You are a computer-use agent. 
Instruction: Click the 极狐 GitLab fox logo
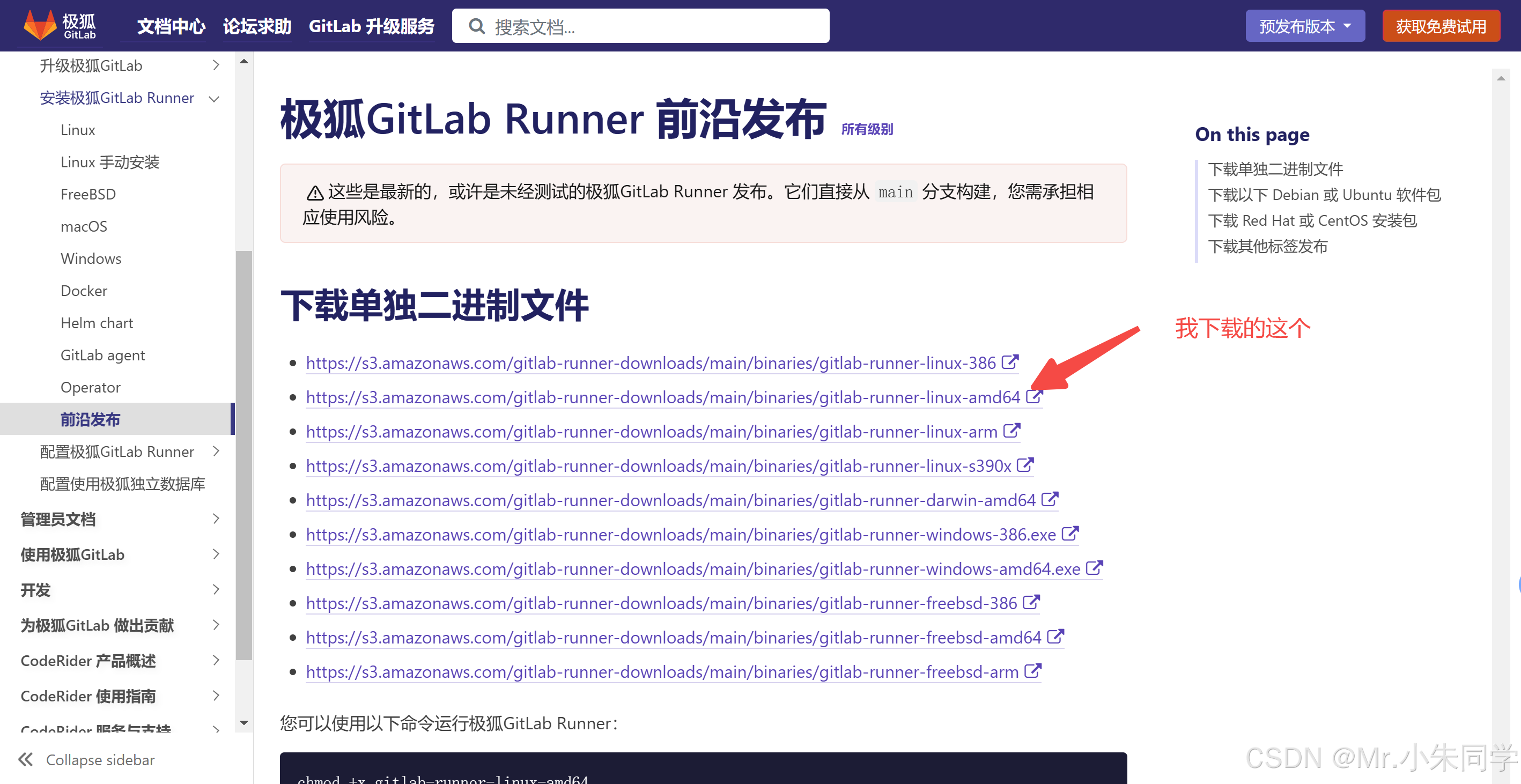click(60, 25)
